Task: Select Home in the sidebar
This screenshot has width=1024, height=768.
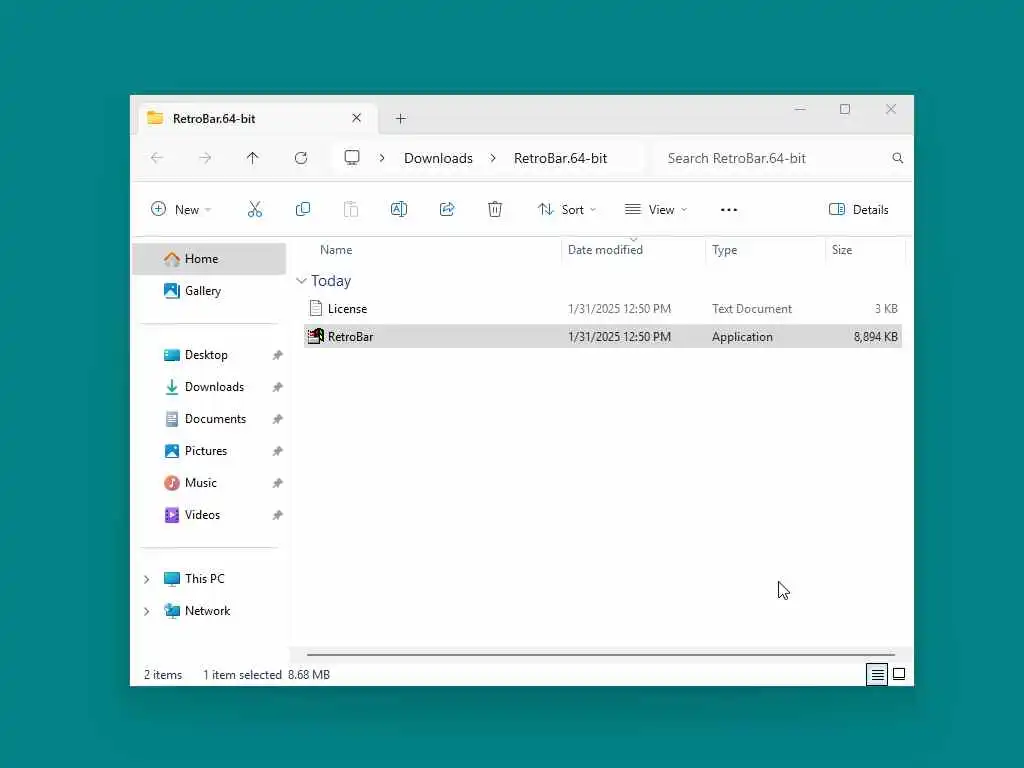Action: pyautogui.click(x=210, y=259)
